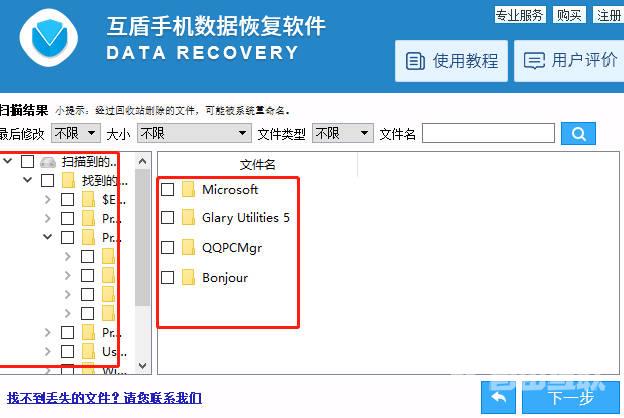This screenshot has height=418, width=624.
Task: Open 最后修改 dropdown showing 不限
Action: [x=76, y=133]
